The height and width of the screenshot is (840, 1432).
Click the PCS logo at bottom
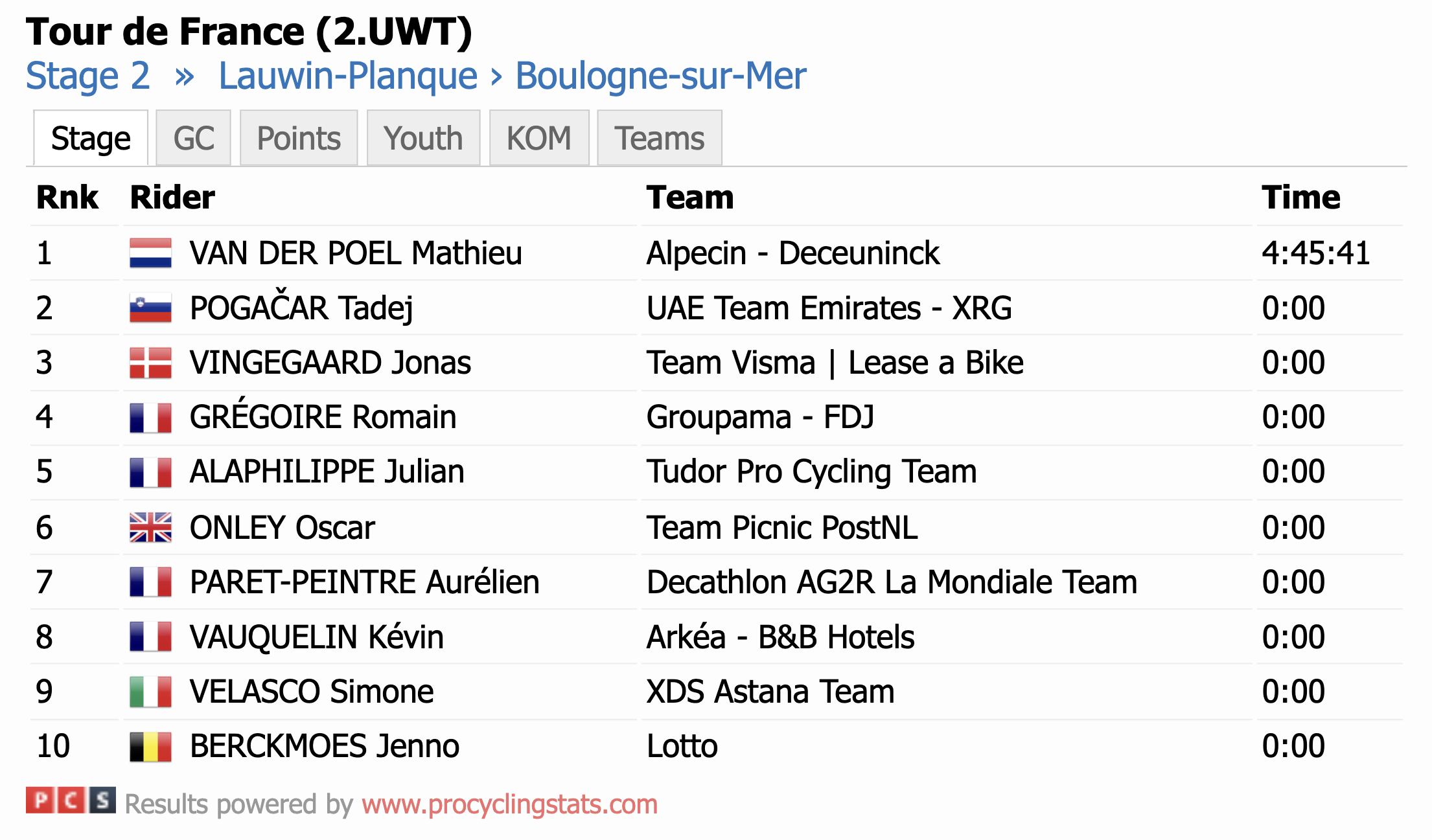71,800
